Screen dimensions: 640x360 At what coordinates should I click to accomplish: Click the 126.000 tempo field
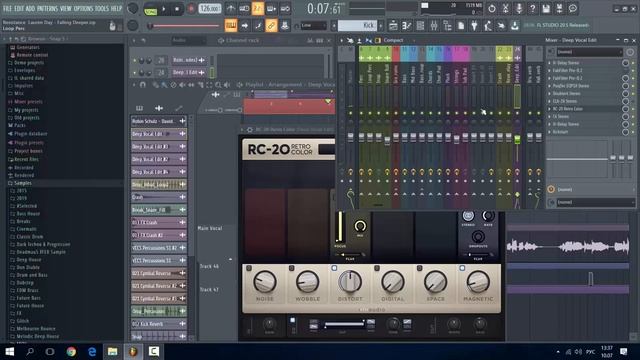pyautogui.click(x=210, y=9)
